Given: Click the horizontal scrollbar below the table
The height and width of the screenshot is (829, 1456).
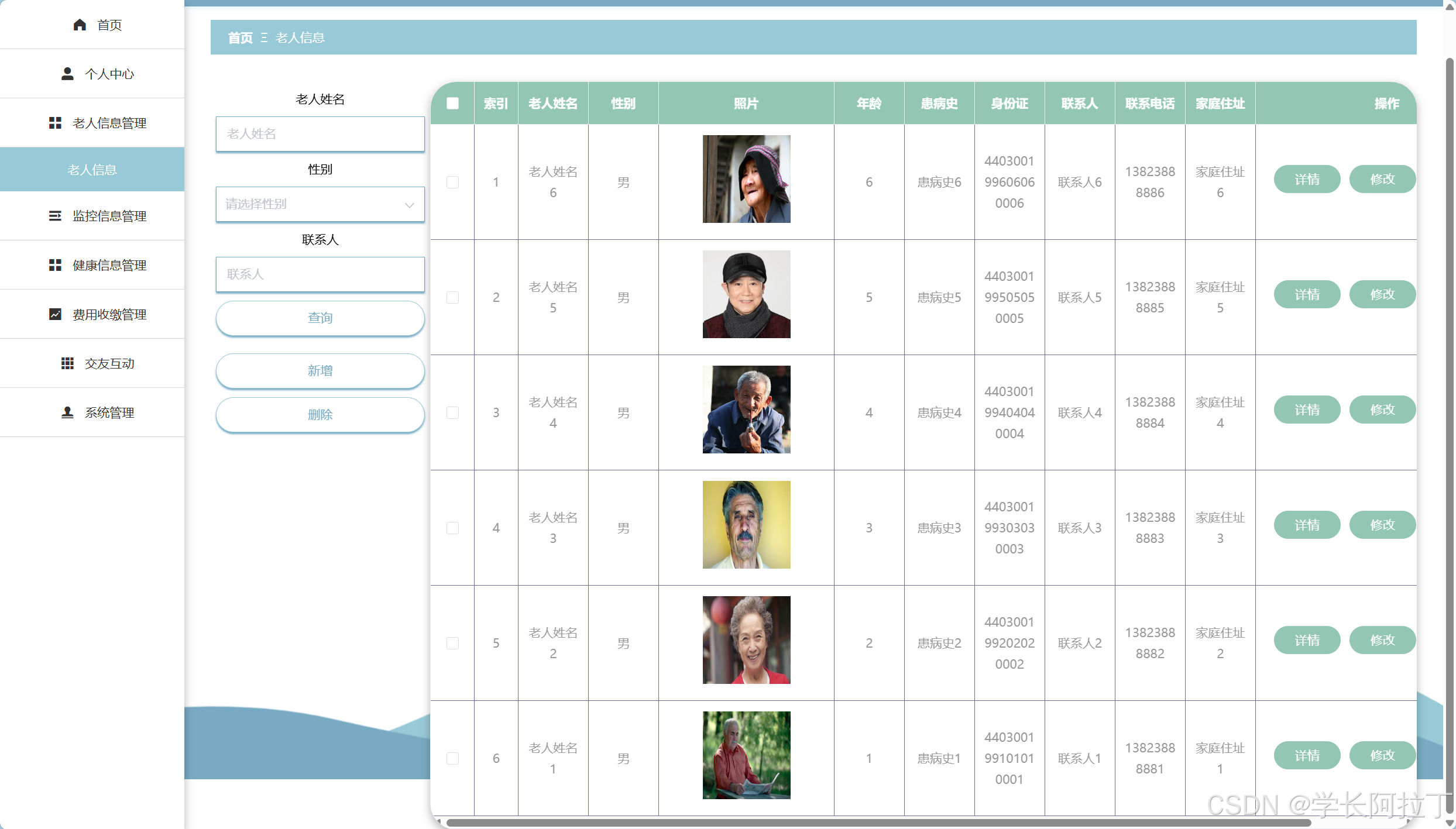Looking at the screenshot, I should coord(878,823).
